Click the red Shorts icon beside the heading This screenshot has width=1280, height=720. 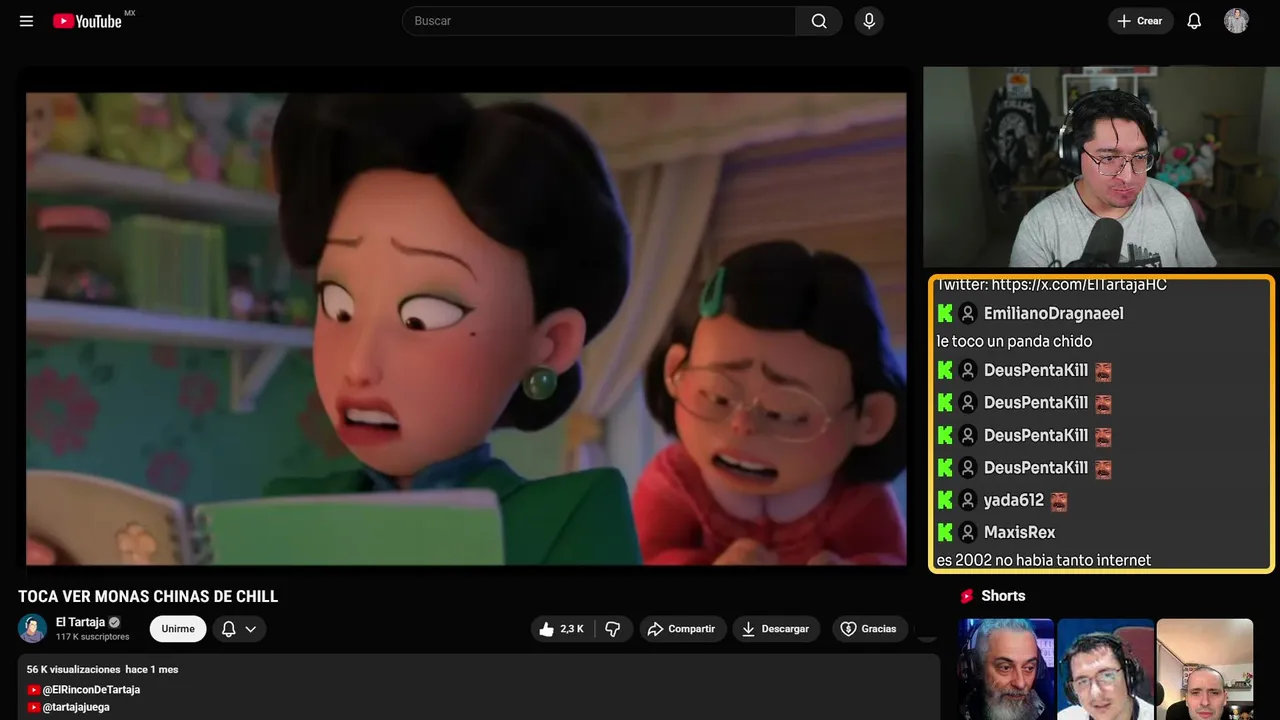967,596
